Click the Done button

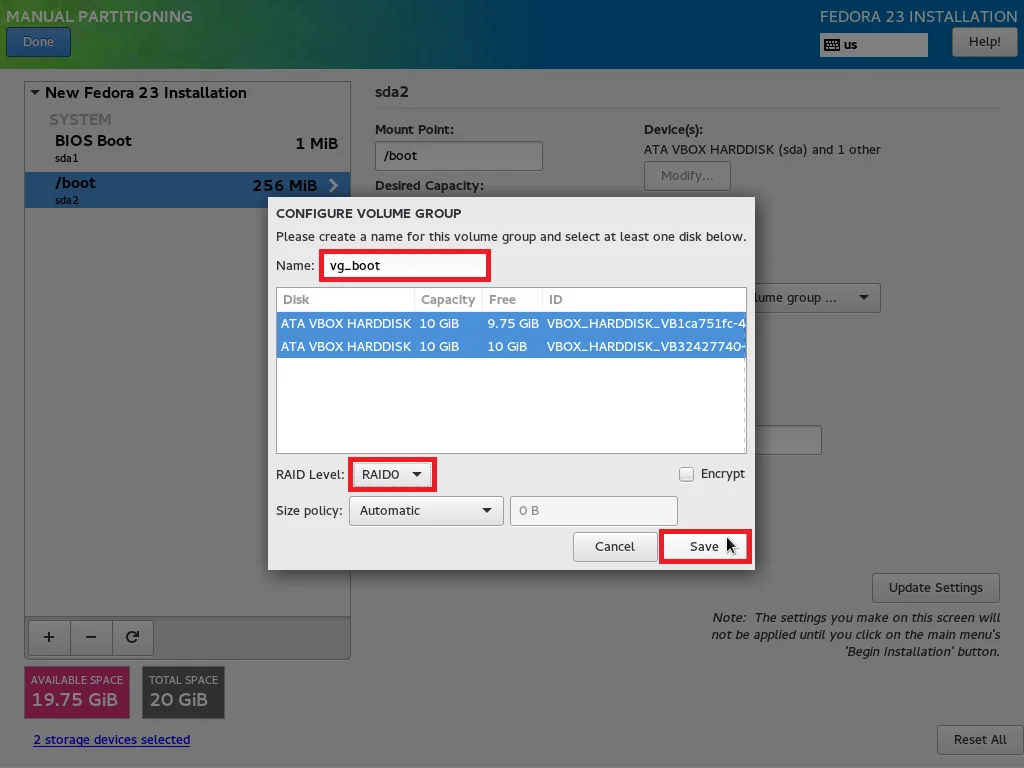(39, 42)
